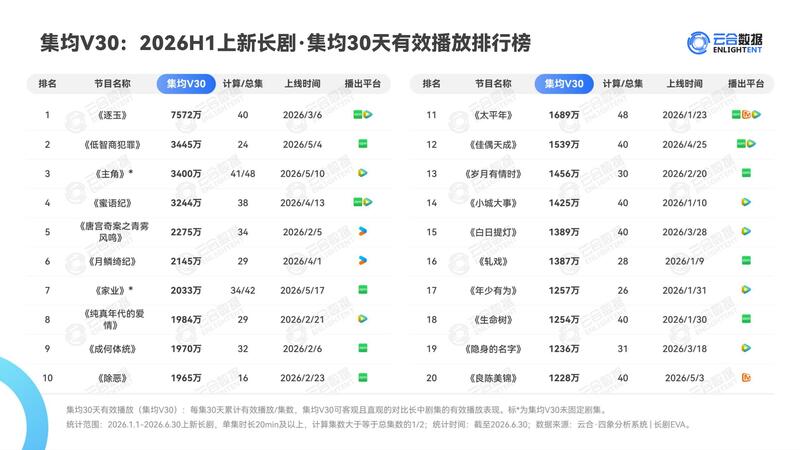This screenshot has height=450, width=800.
Task: Click the show title 《岁月有情时》
Action: point(493,173)
